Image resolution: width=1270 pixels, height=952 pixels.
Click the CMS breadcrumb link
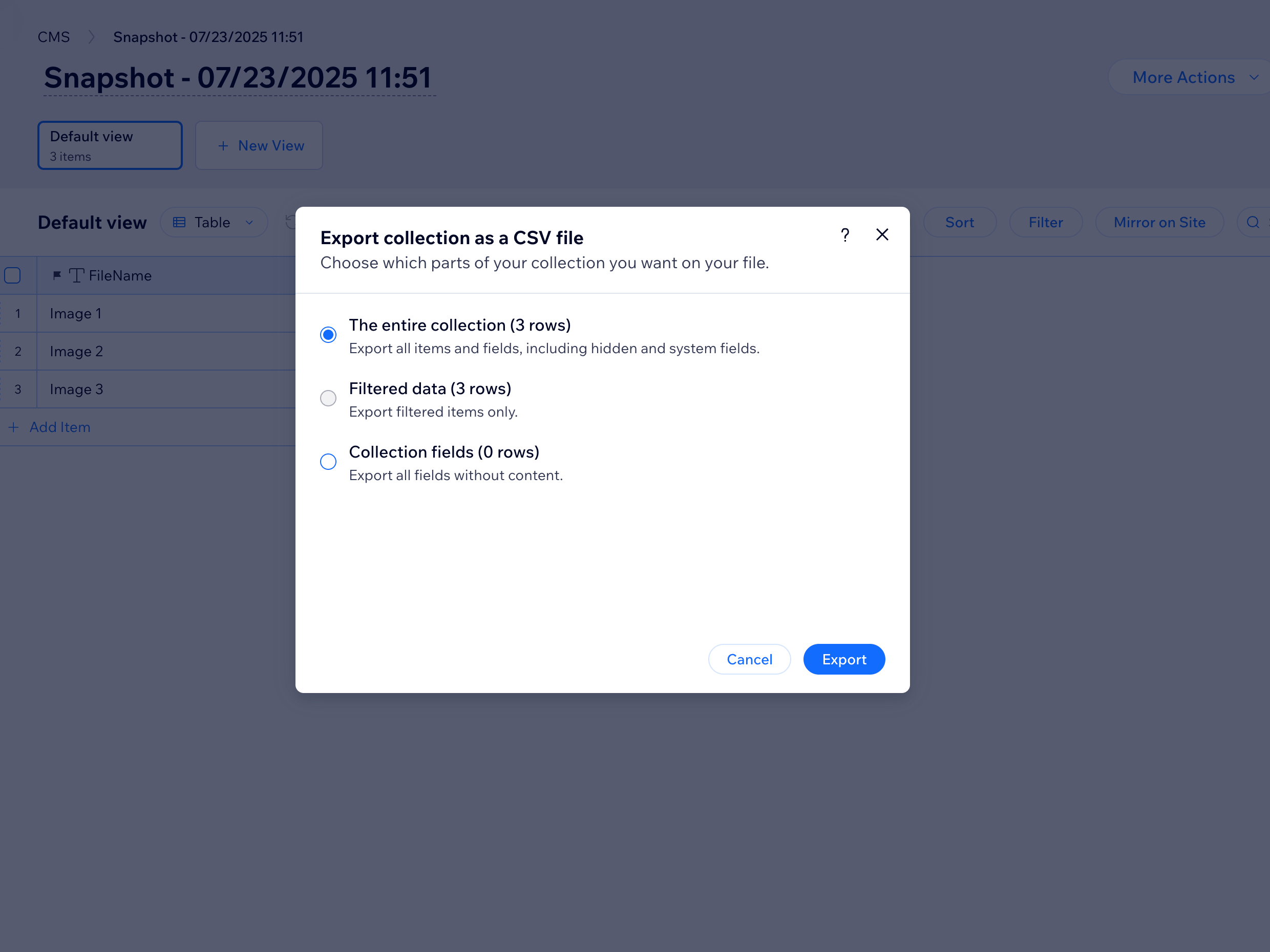click(x=53, y=37)
